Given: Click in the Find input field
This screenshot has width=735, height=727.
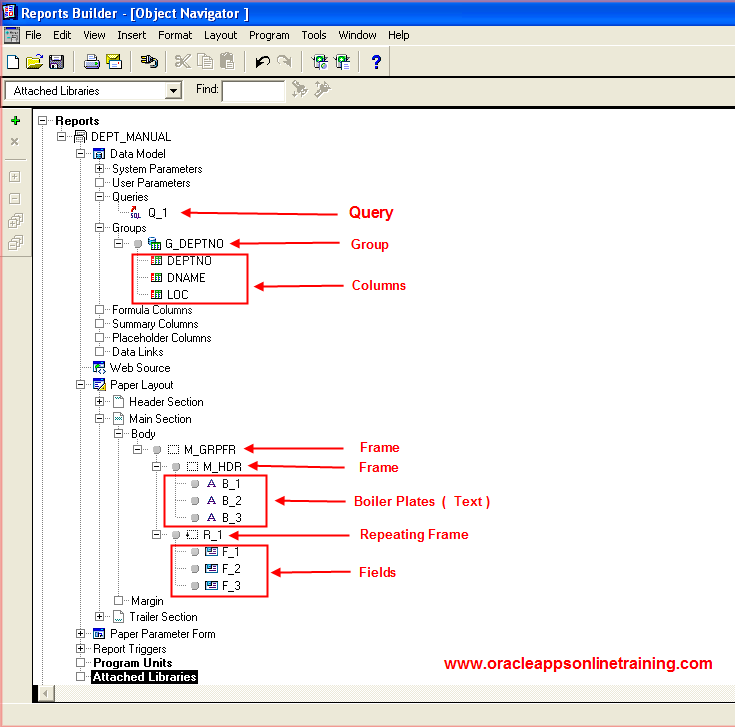Looking at the screenshot, I should click(253, 91).
